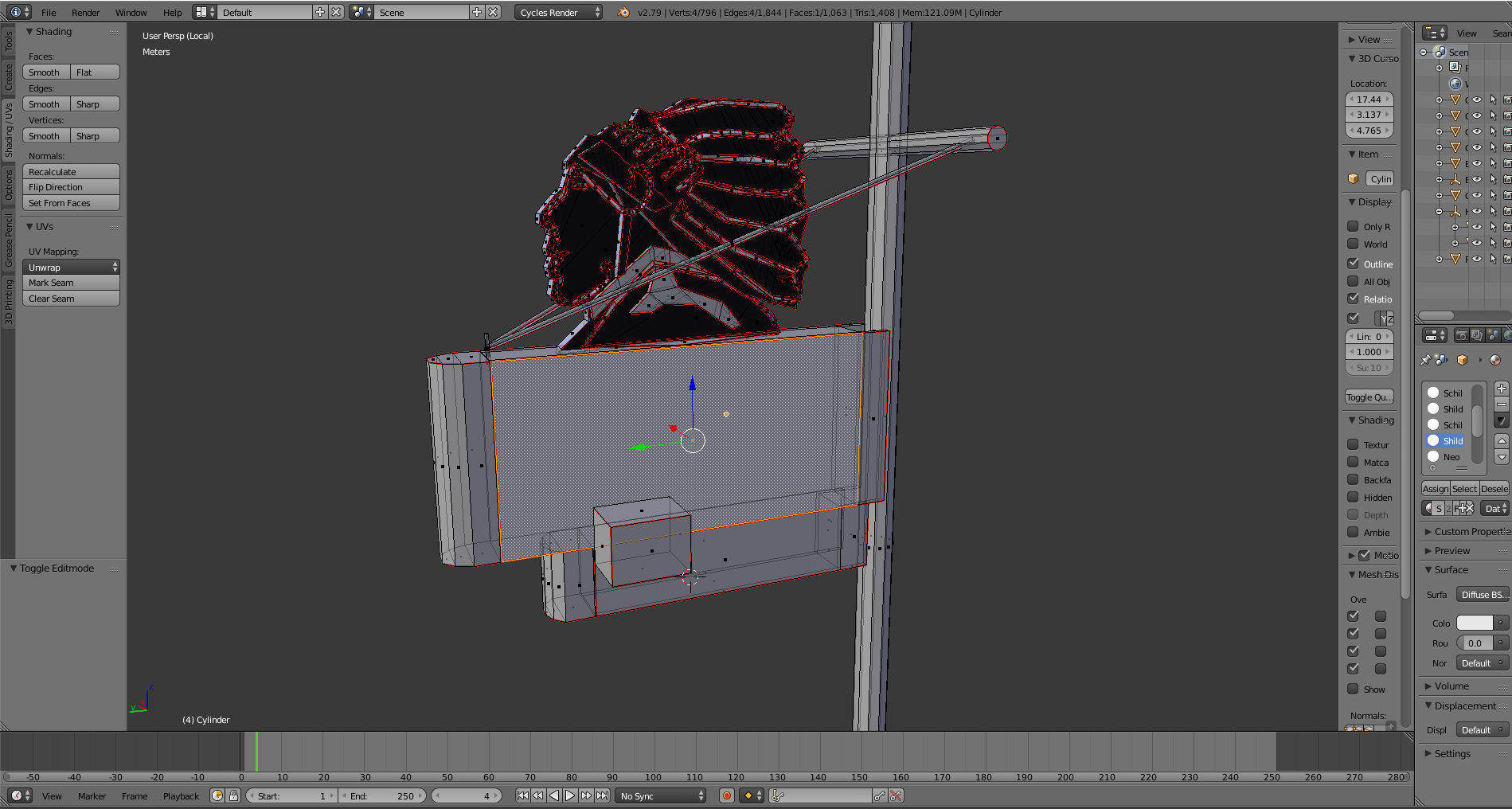
Task: Expand the Volume panel
Action: pyautogui.click(x=1451, y=686)
